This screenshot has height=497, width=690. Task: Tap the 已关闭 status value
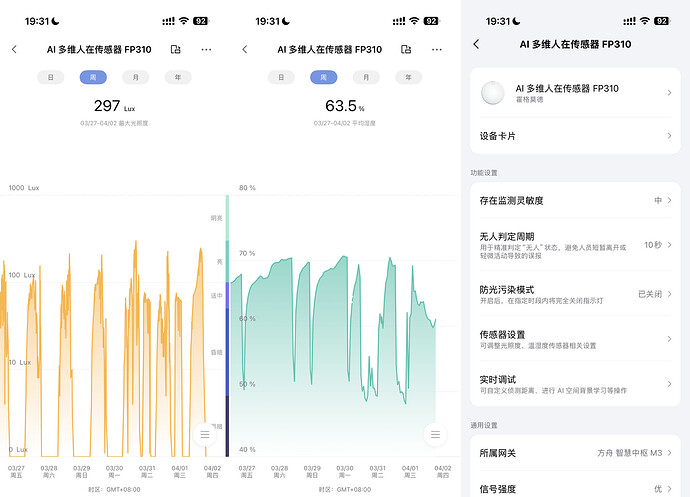point(650,294)
